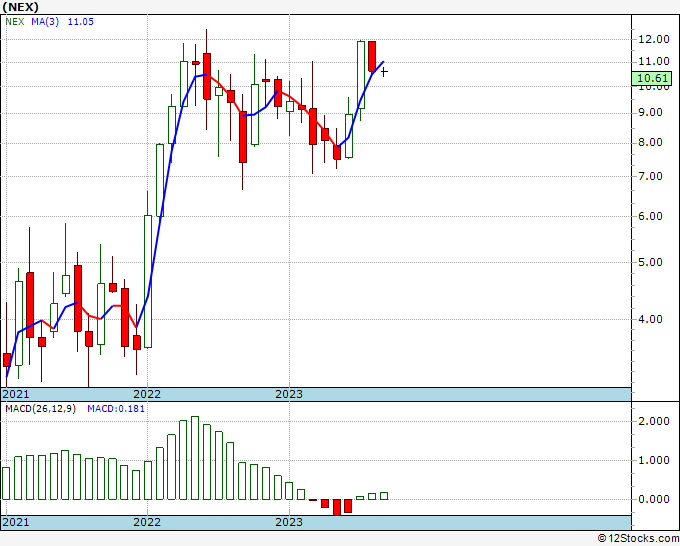
Task: Click the 2023 label on MACD axis
Action: [x=289, y=522]
